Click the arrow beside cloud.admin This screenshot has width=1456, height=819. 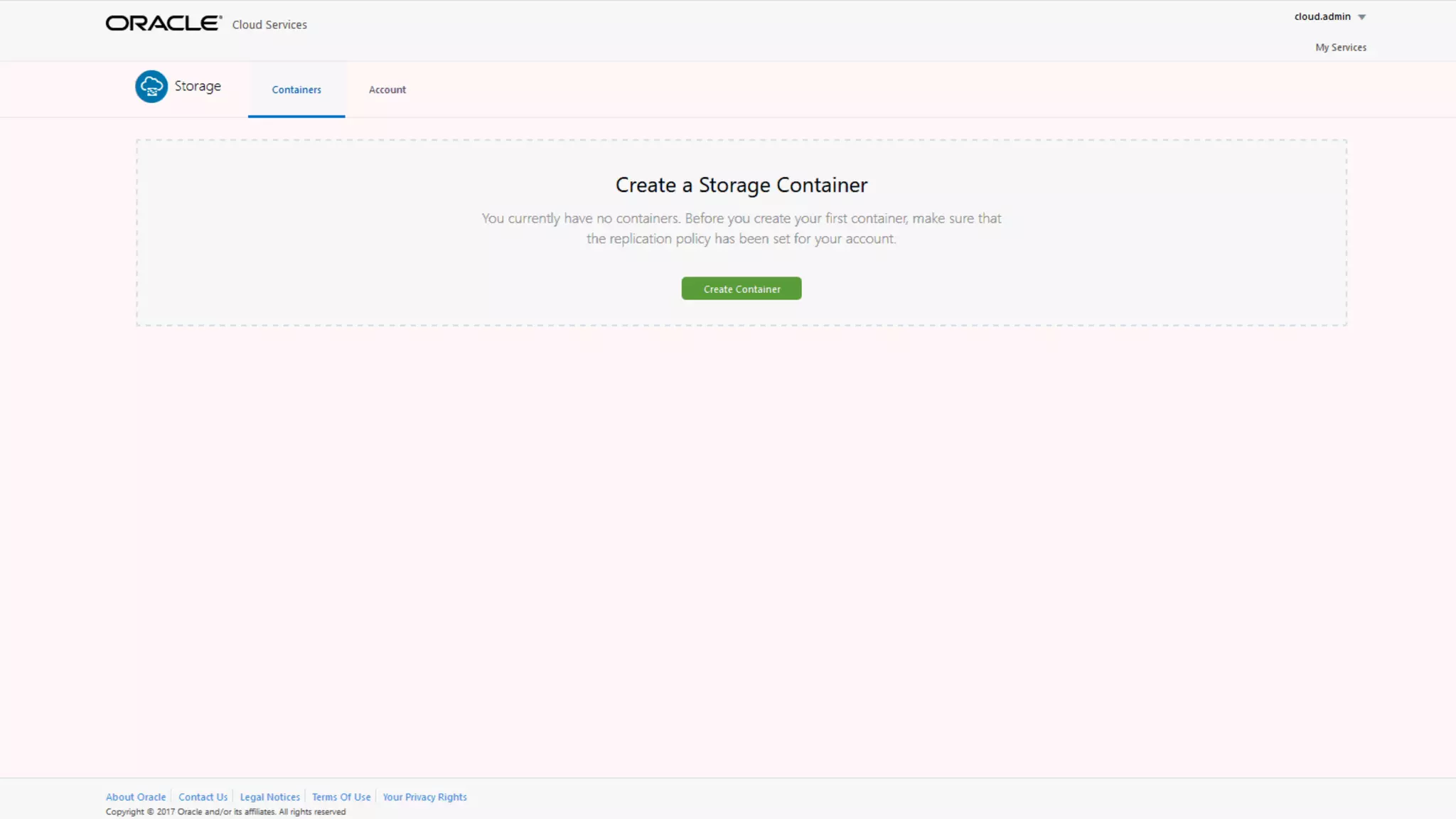(x=1361, y=17)
